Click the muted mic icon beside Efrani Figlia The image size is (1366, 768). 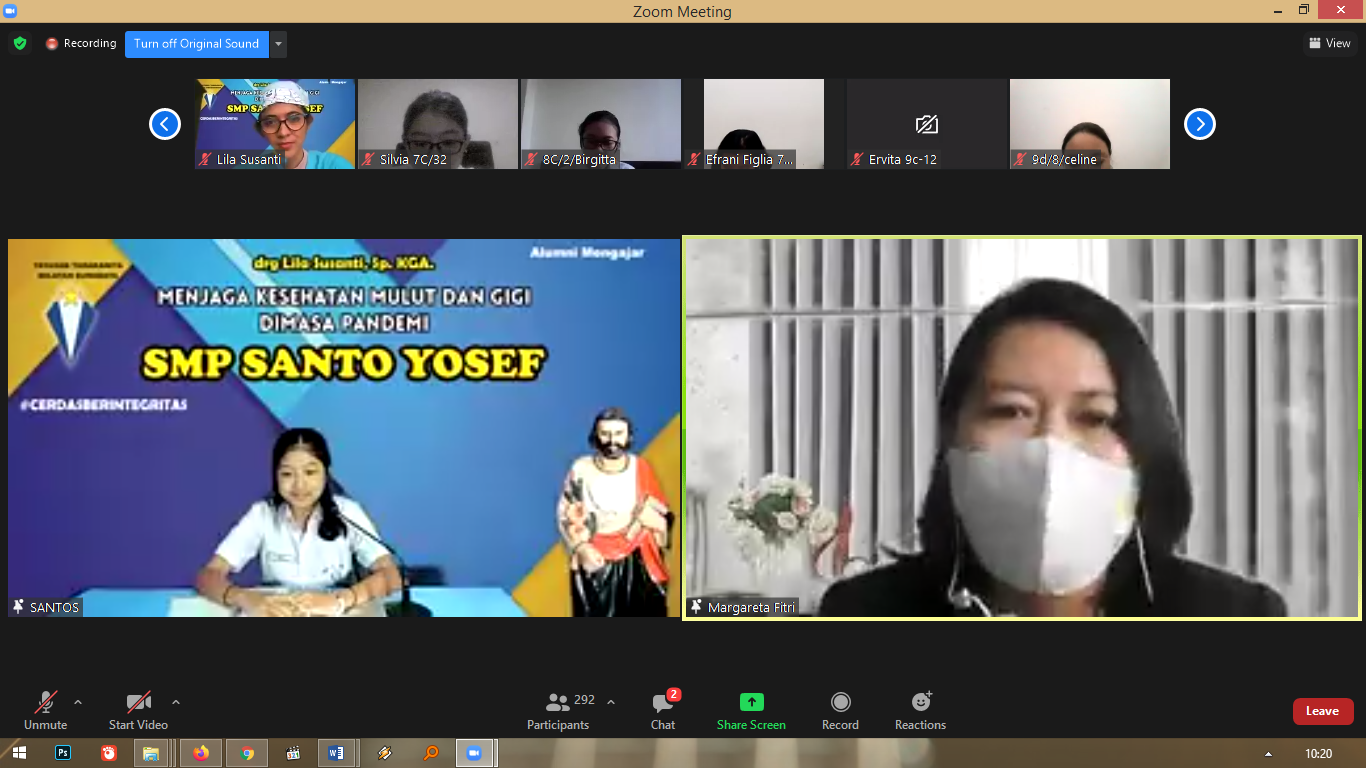(695, 159)
